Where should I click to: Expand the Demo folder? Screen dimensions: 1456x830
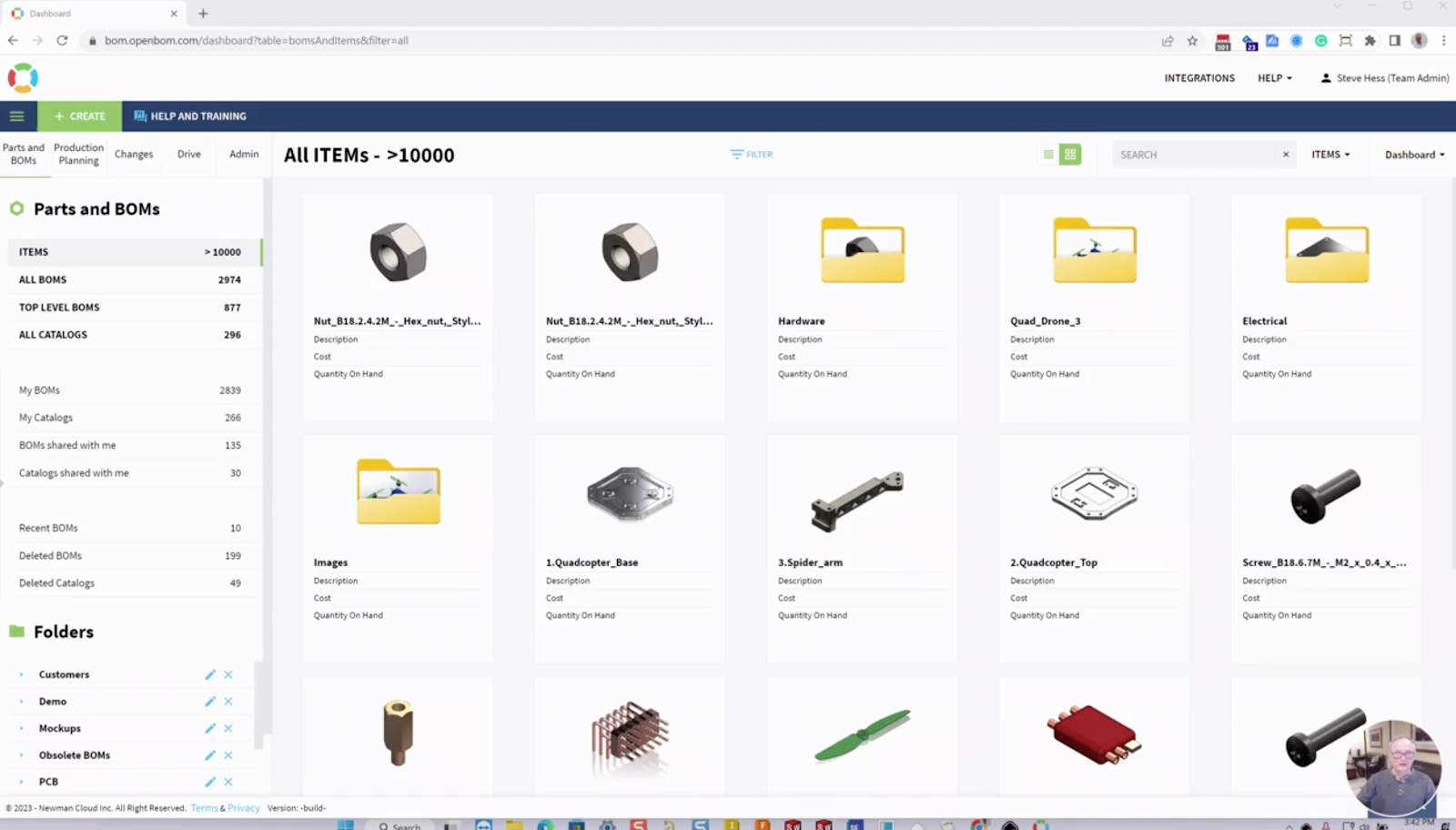21,702
